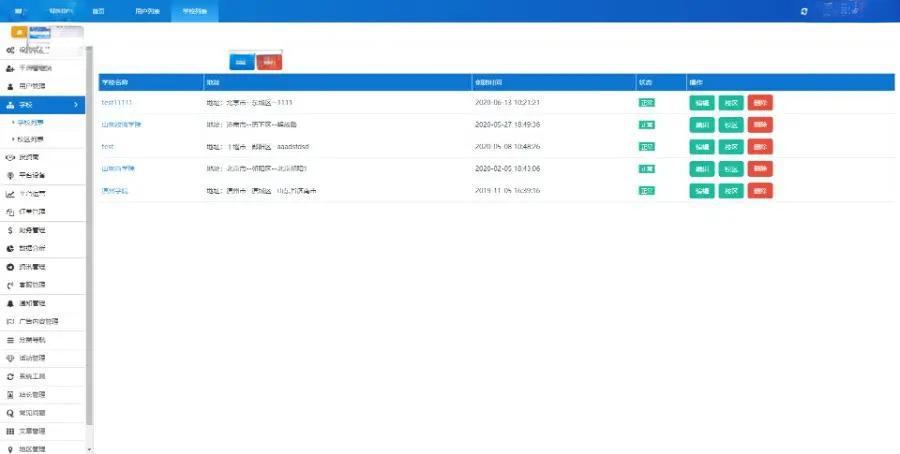Image resolution: width=900 pixels, height=454 pixels.
Task: Click the map pin icon at sidebar bottom
Action: [10, 449]
